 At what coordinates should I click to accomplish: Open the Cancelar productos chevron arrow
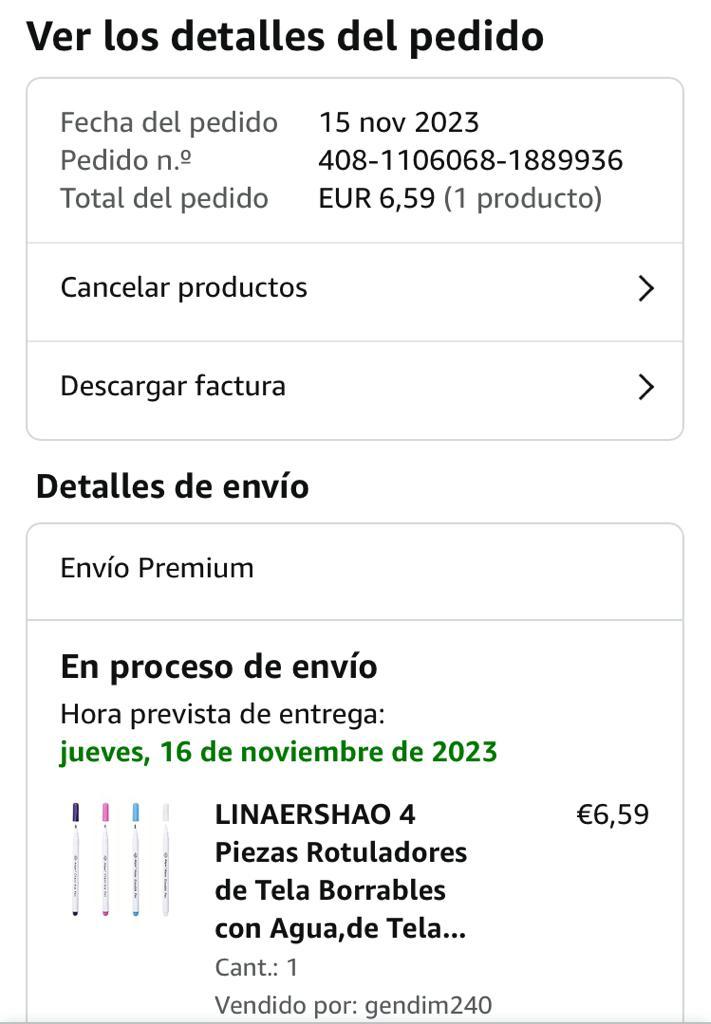646,289
